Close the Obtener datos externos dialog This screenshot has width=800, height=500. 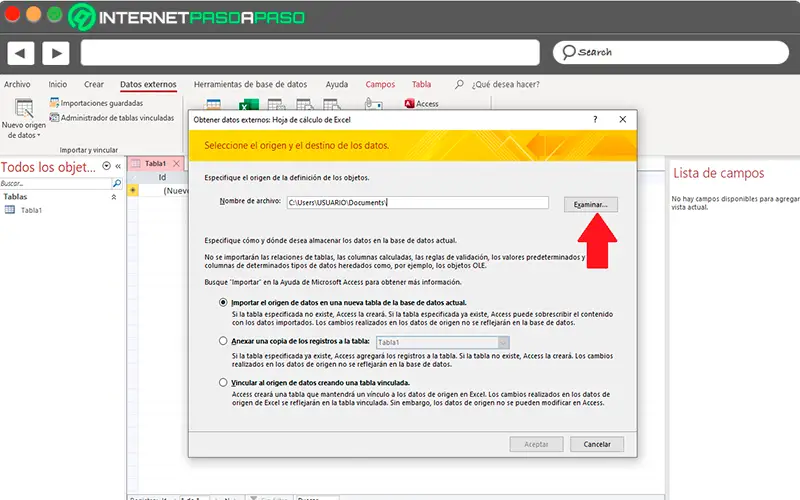pyautogui.click(x=622, y=119)
